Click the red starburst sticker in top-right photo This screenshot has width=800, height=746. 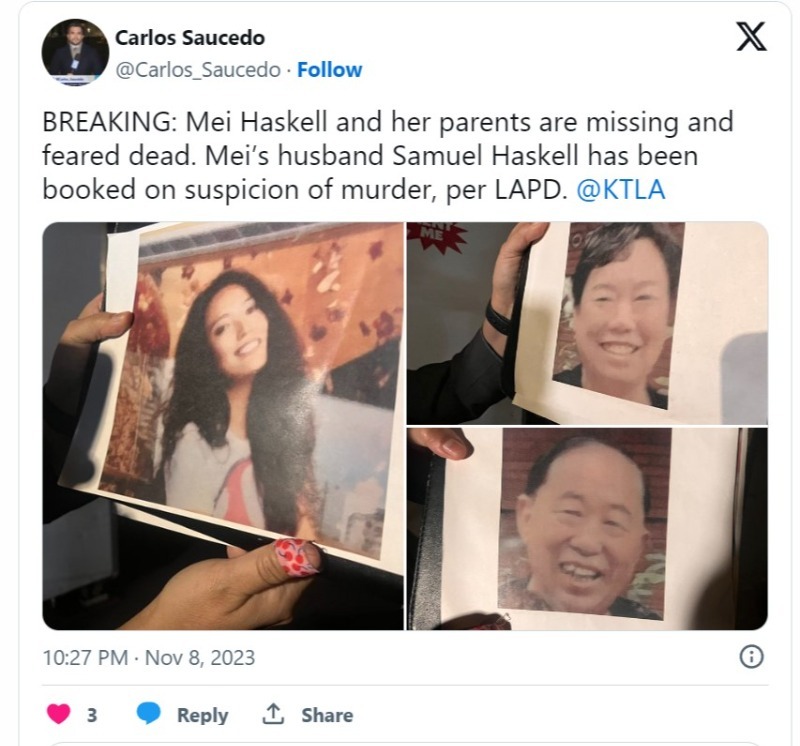tap(438, 237)
